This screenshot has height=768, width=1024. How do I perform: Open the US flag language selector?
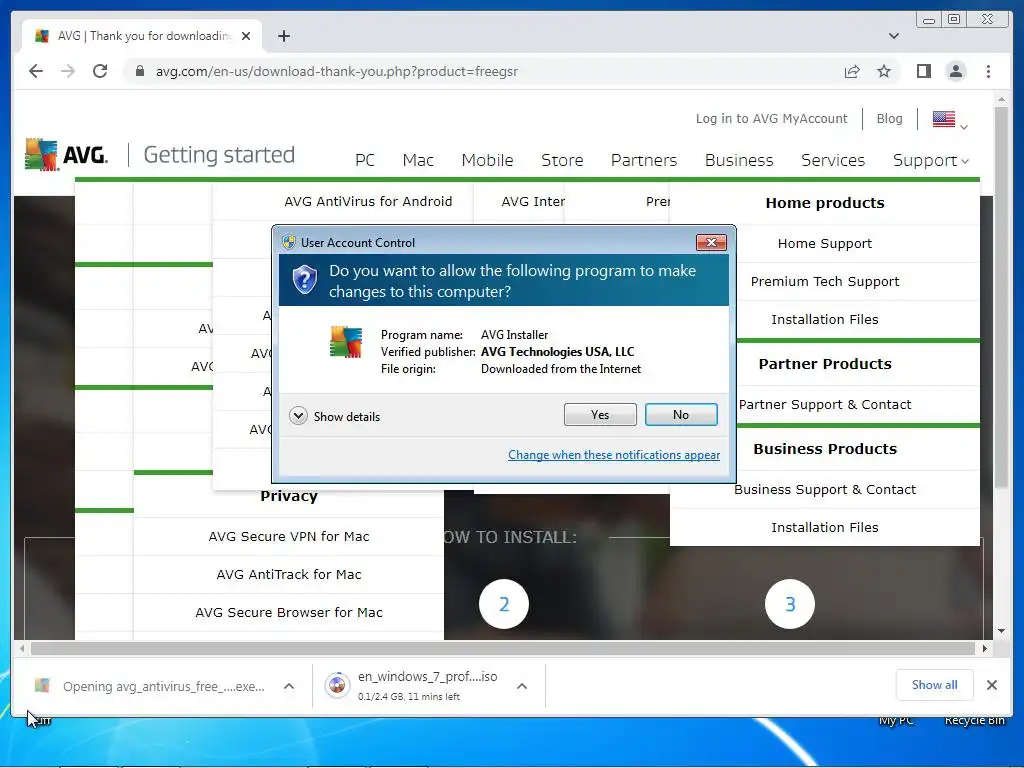tap(950, 120)
